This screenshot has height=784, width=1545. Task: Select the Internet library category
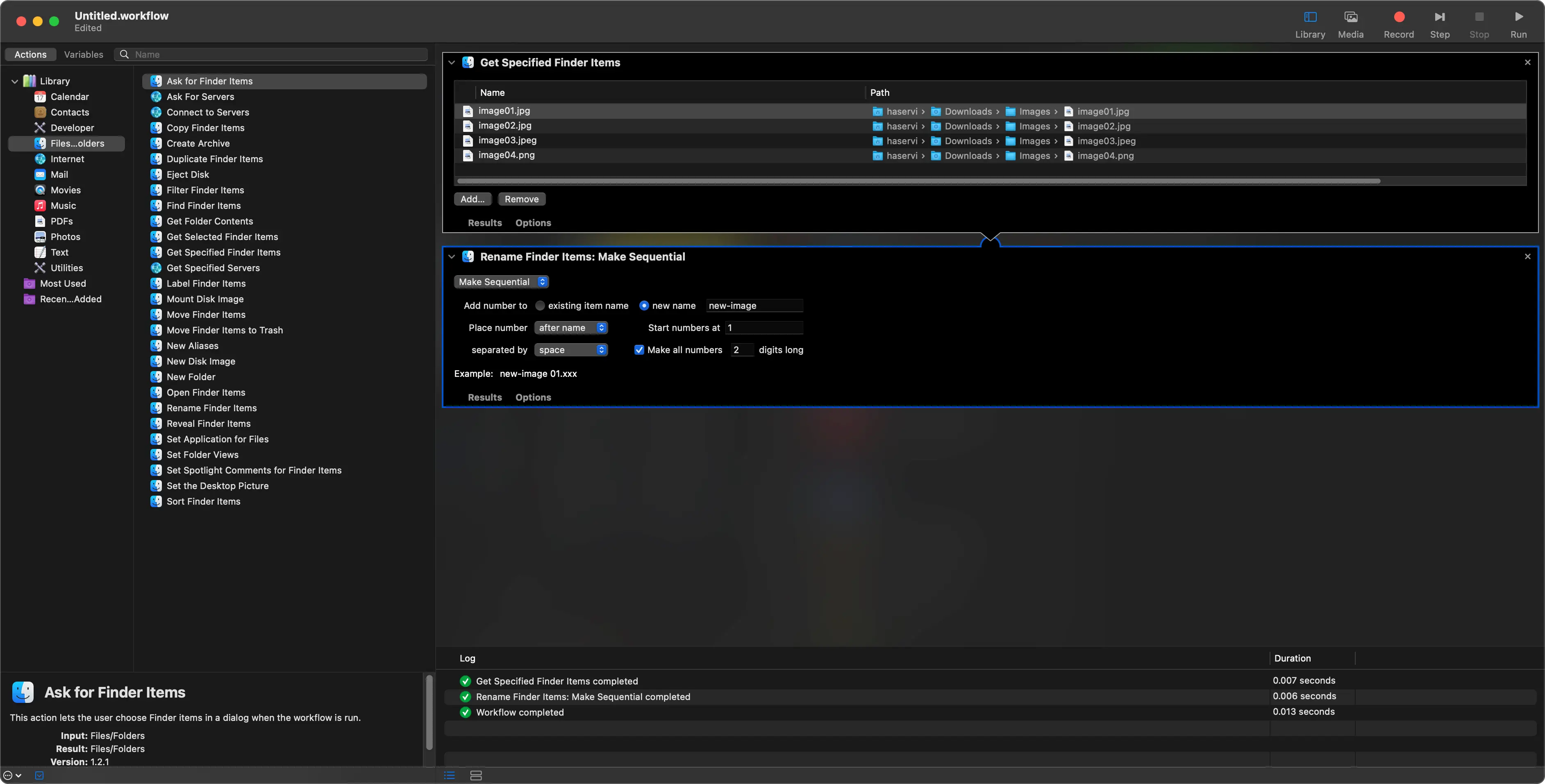pos(67,159)
